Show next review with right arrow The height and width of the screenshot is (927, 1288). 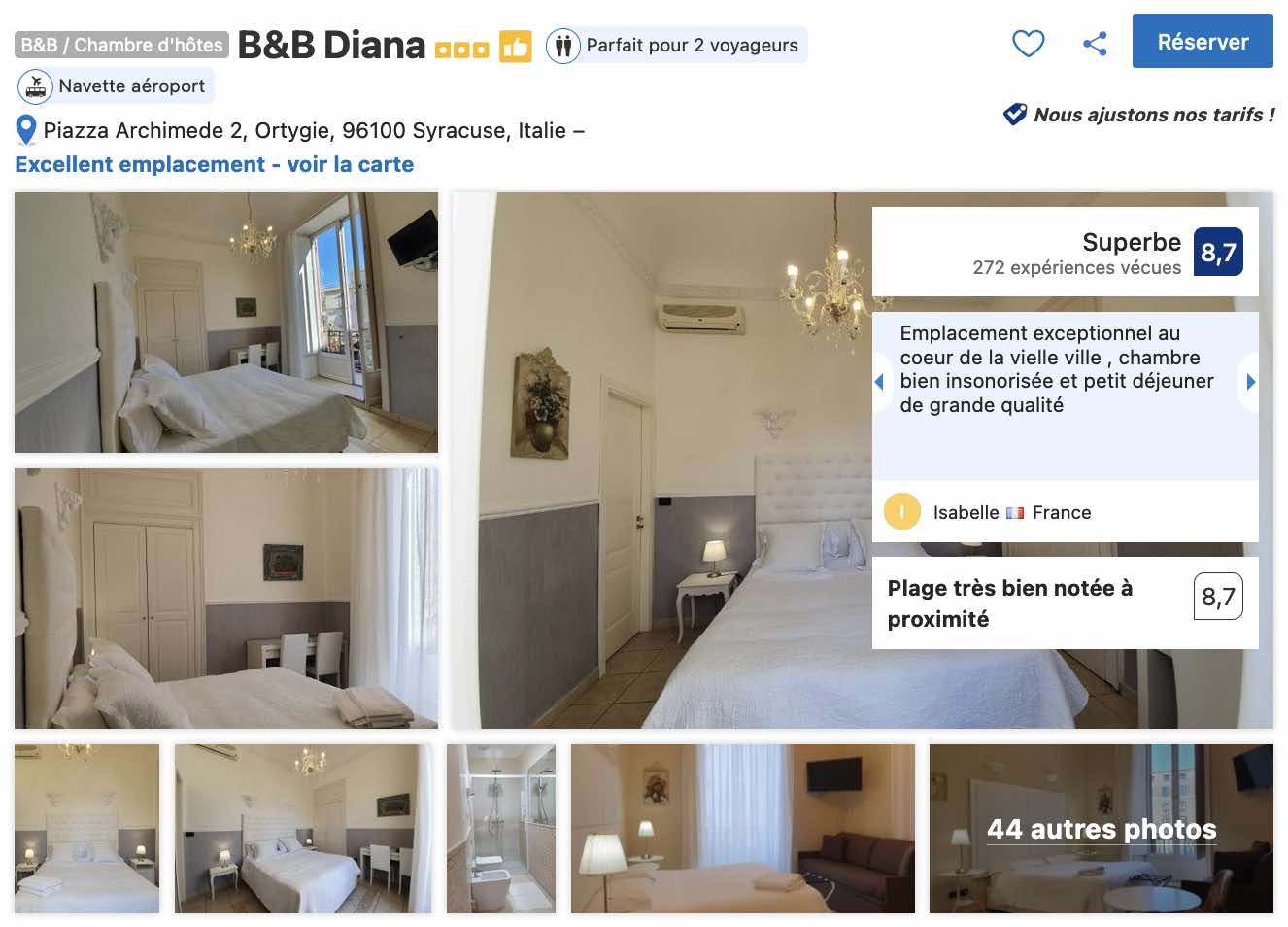click(x=1250, y=382)
